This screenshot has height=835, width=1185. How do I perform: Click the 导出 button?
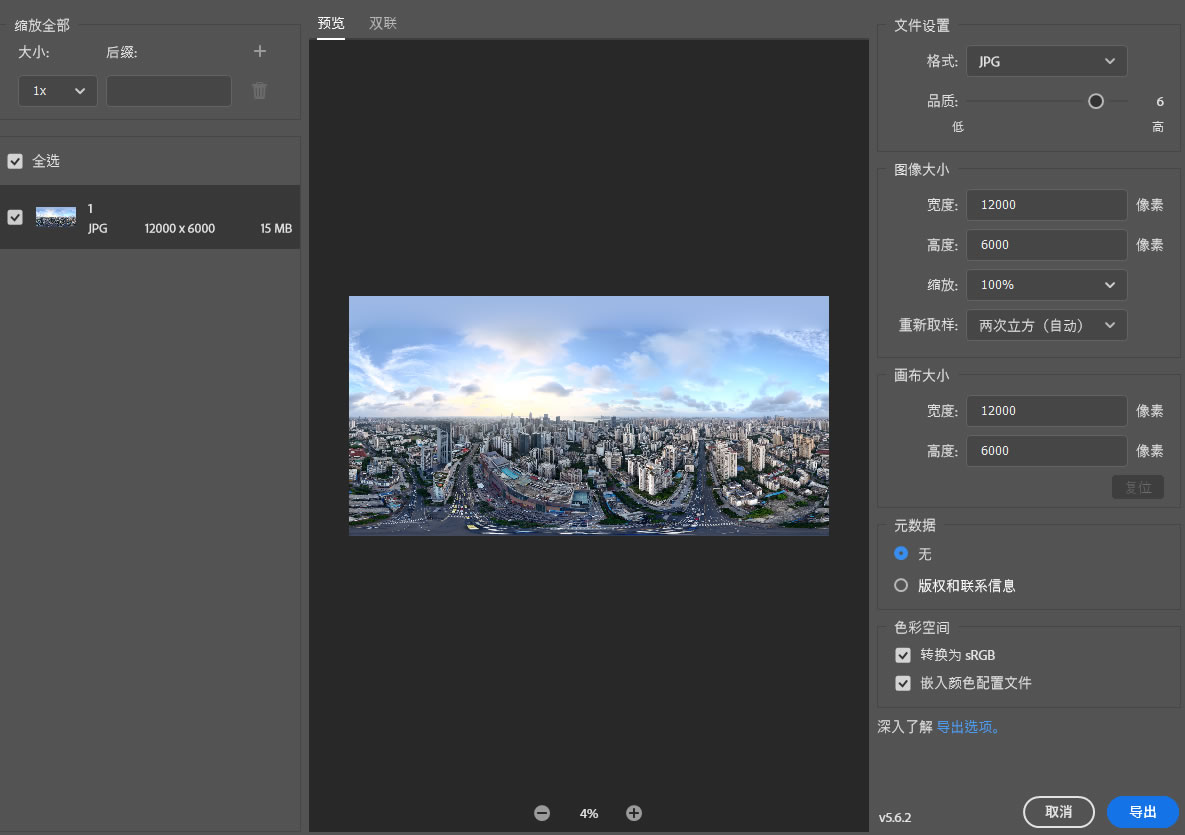click(x=1143, y=812)
